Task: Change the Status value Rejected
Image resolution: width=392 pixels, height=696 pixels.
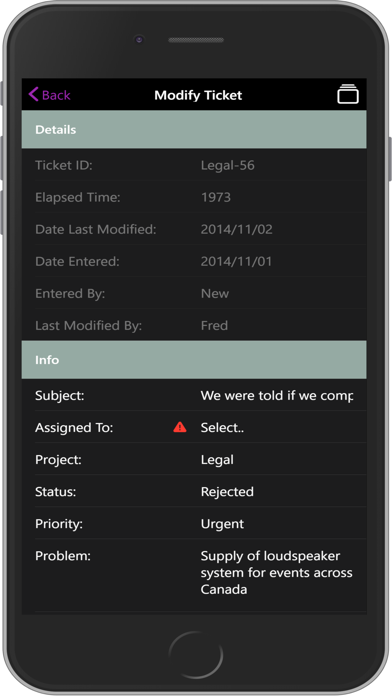Action: (227, 492)
